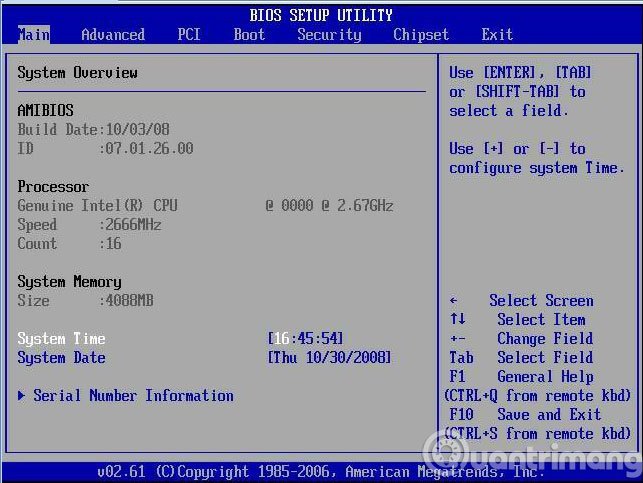This screenshot has width=643, height=483.
Task: Highlight the System Time label
Action: 61,339
